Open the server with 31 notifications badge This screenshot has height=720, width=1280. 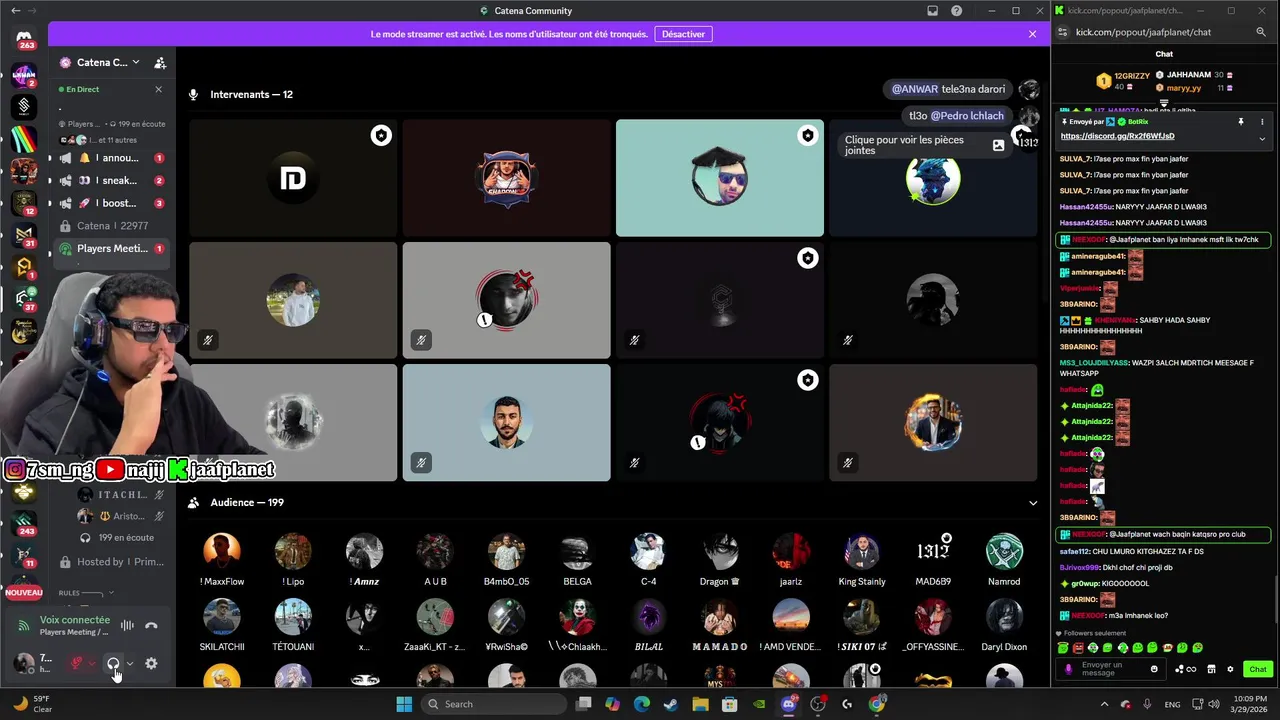tap(24, 236)
